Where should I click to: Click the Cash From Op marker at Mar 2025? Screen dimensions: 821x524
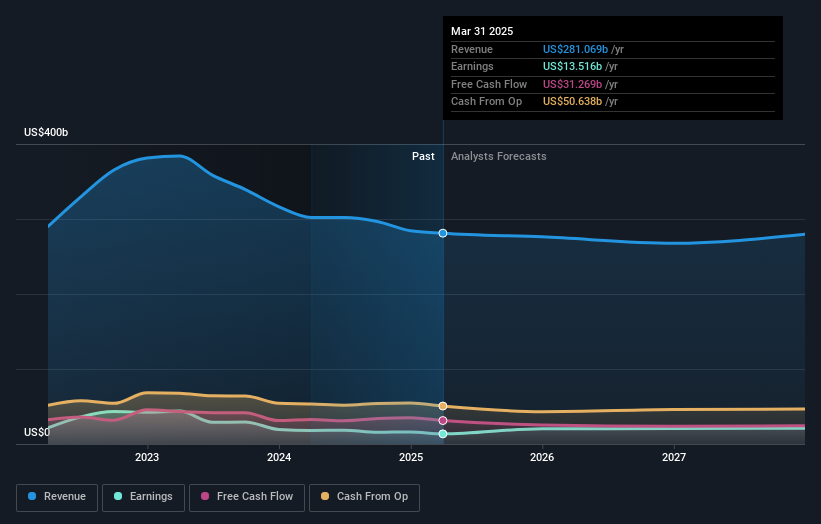pyautogui.click(x=443, y=406)
